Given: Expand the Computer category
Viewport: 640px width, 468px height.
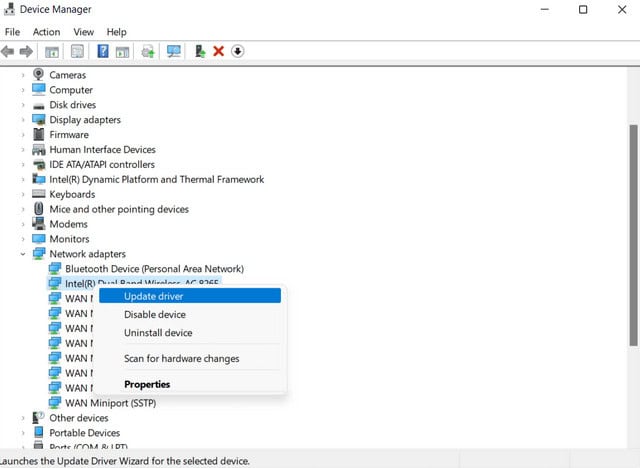Looking at the screenshot, I should pyautogui.click(x=23, y=90).
